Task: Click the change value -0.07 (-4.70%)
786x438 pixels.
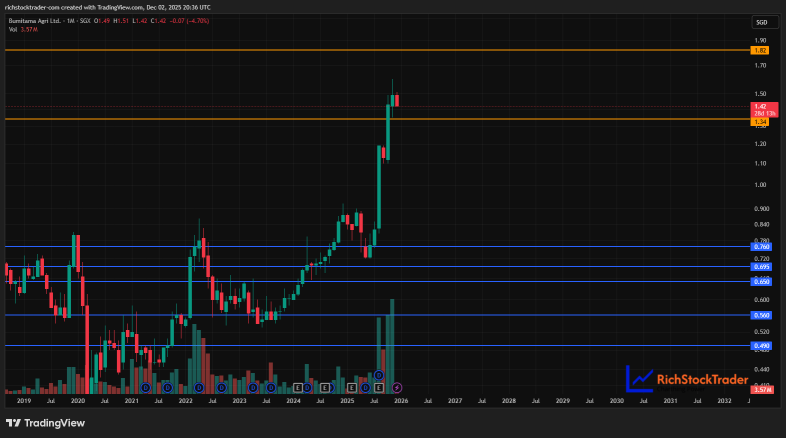Action: pos(189,21)
